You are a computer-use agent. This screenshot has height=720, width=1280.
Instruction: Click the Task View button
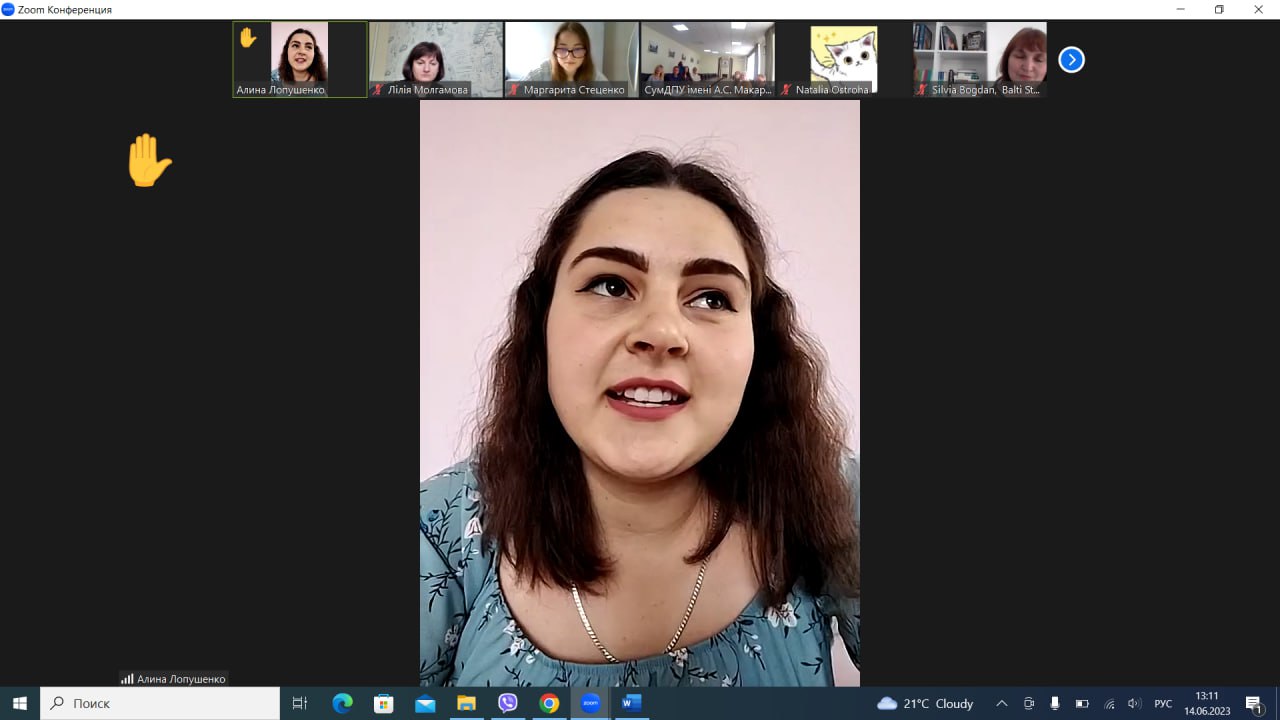click(300, 703)
